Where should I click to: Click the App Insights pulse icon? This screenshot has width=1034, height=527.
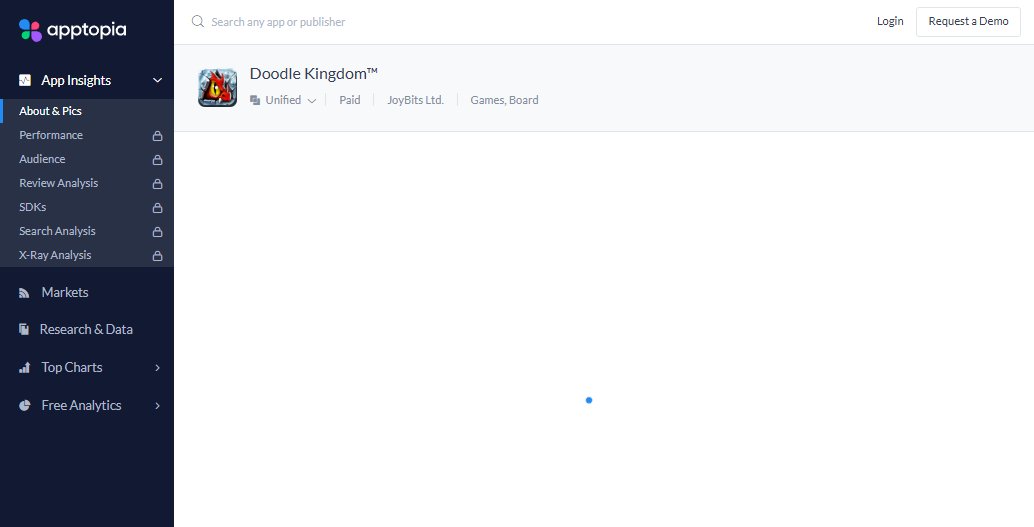[x=25, y=80]
